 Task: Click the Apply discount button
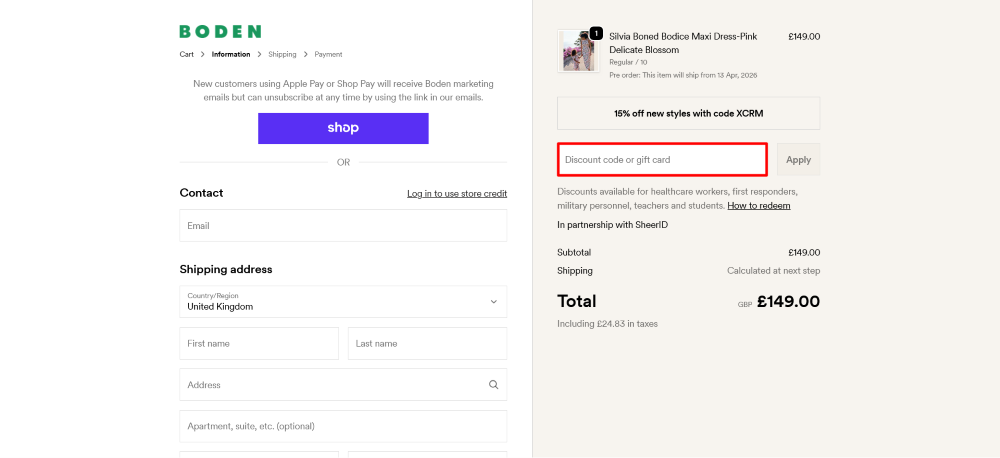point(798,159)
